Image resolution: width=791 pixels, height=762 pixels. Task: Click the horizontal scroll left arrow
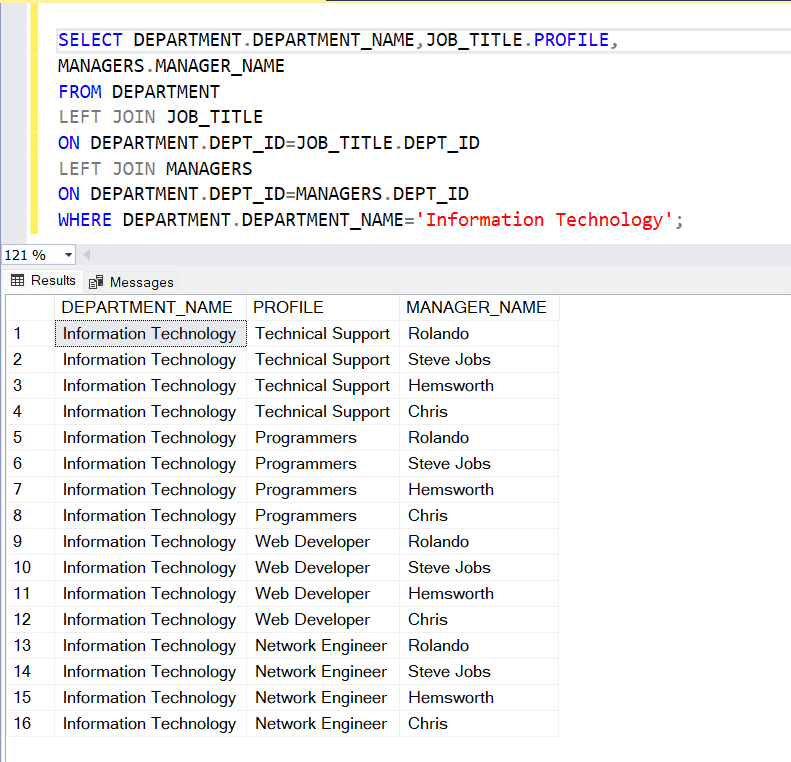pos(87,255)
